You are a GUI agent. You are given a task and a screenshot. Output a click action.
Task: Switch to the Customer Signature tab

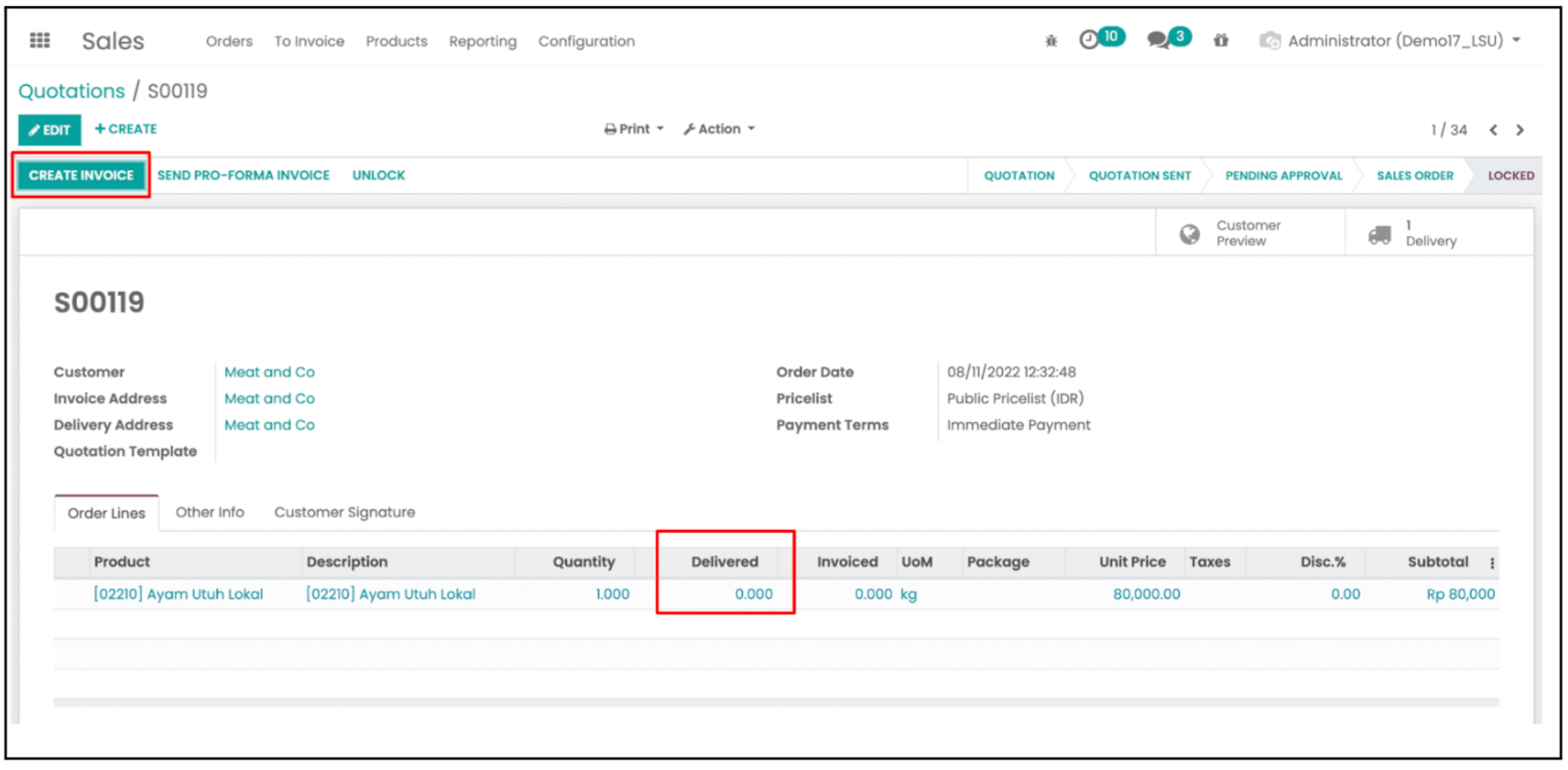[344, 512]
